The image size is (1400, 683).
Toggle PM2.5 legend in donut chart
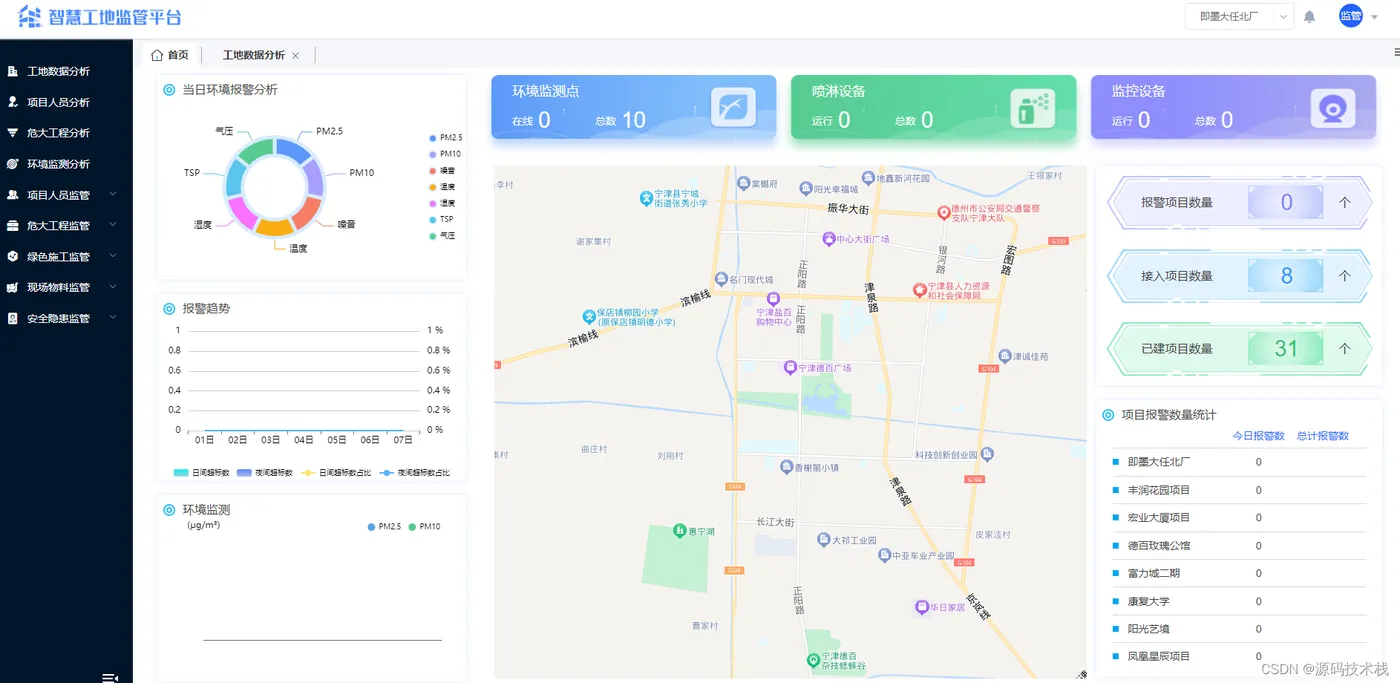coord(445,137)
